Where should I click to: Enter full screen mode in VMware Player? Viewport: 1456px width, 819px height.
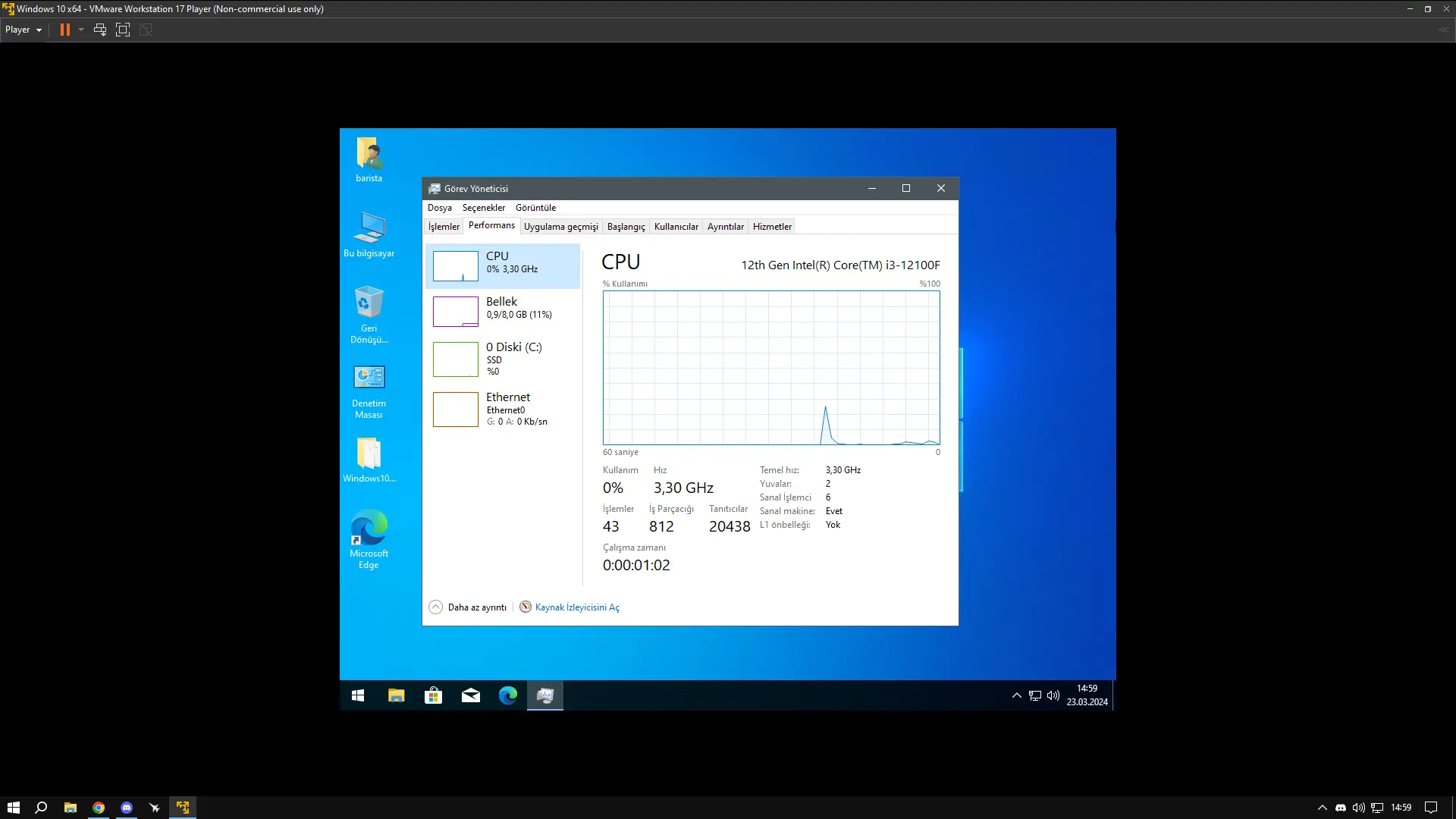[123, 30]
